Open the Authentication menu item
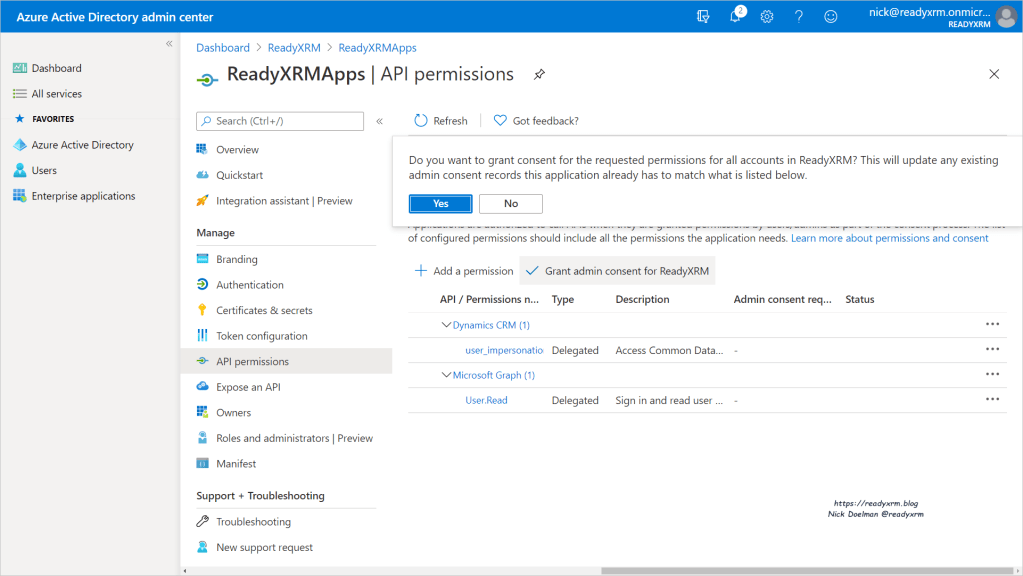1023x576 pixels. (x=250, y=285)
